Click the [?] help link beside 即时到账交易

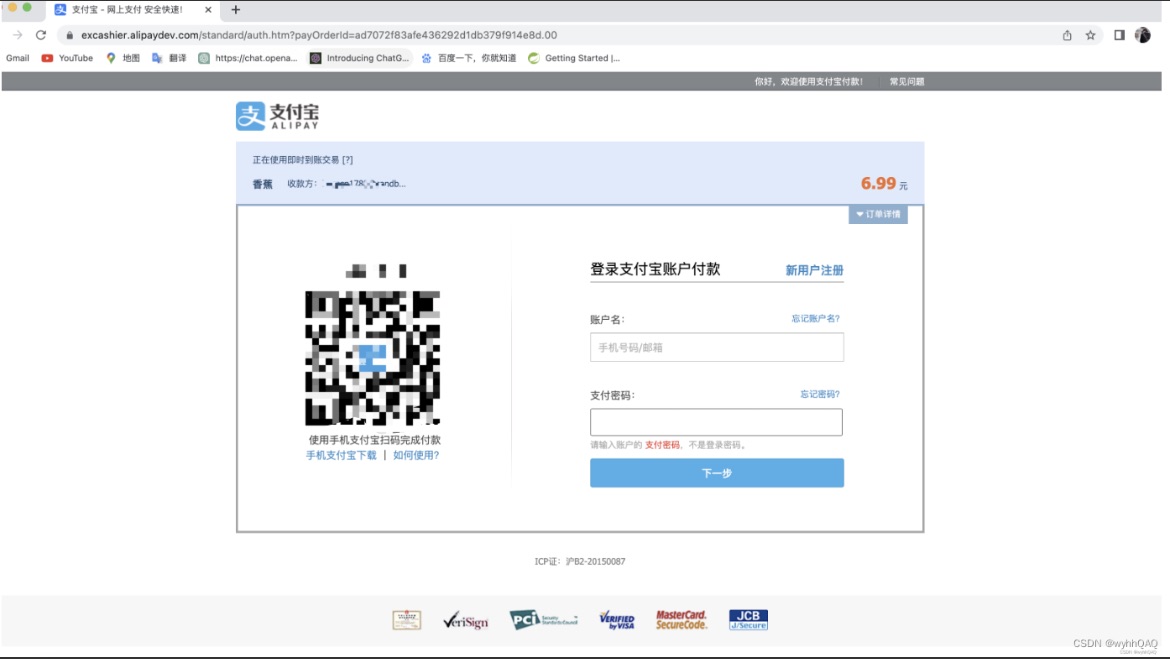point(348,160)
